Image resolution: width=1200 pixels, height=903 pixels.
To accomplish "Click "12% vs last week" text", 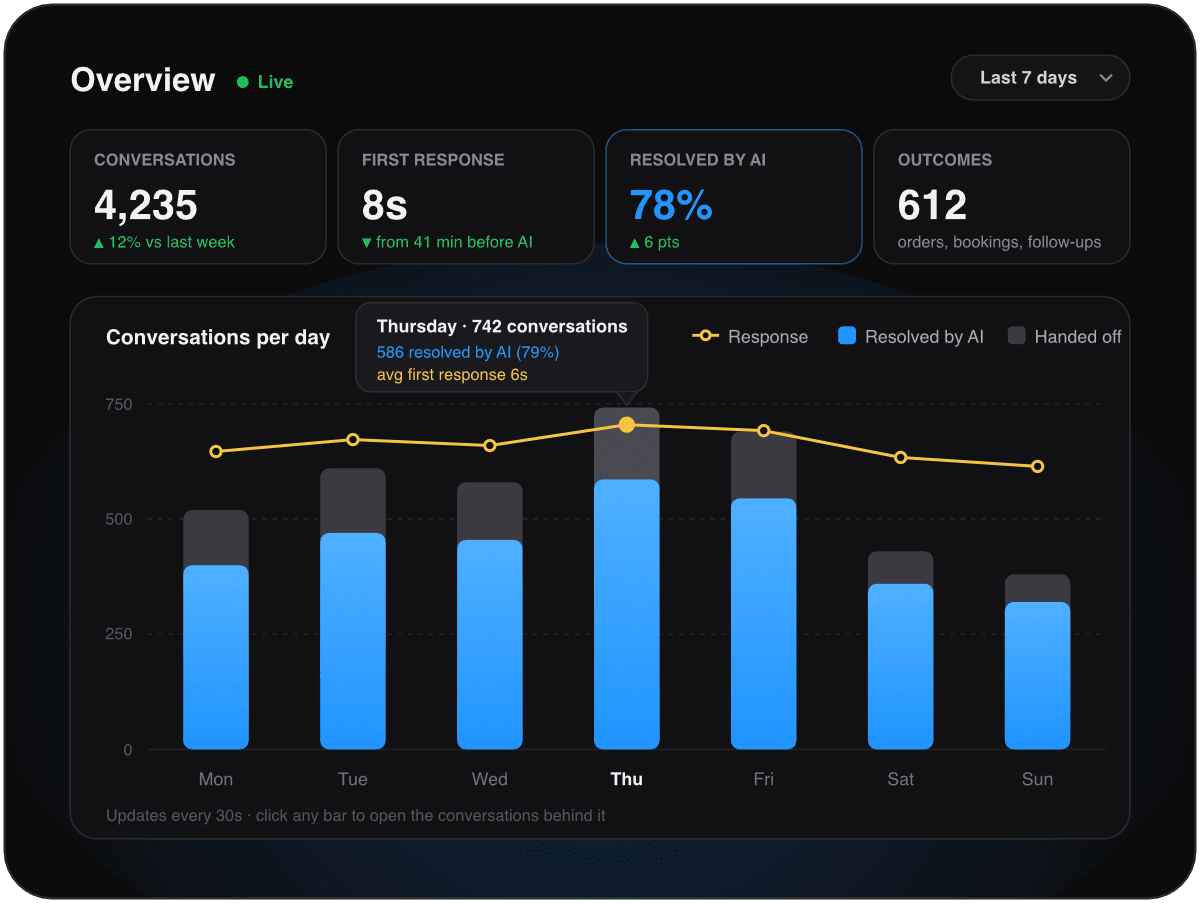I will [173, 242].
